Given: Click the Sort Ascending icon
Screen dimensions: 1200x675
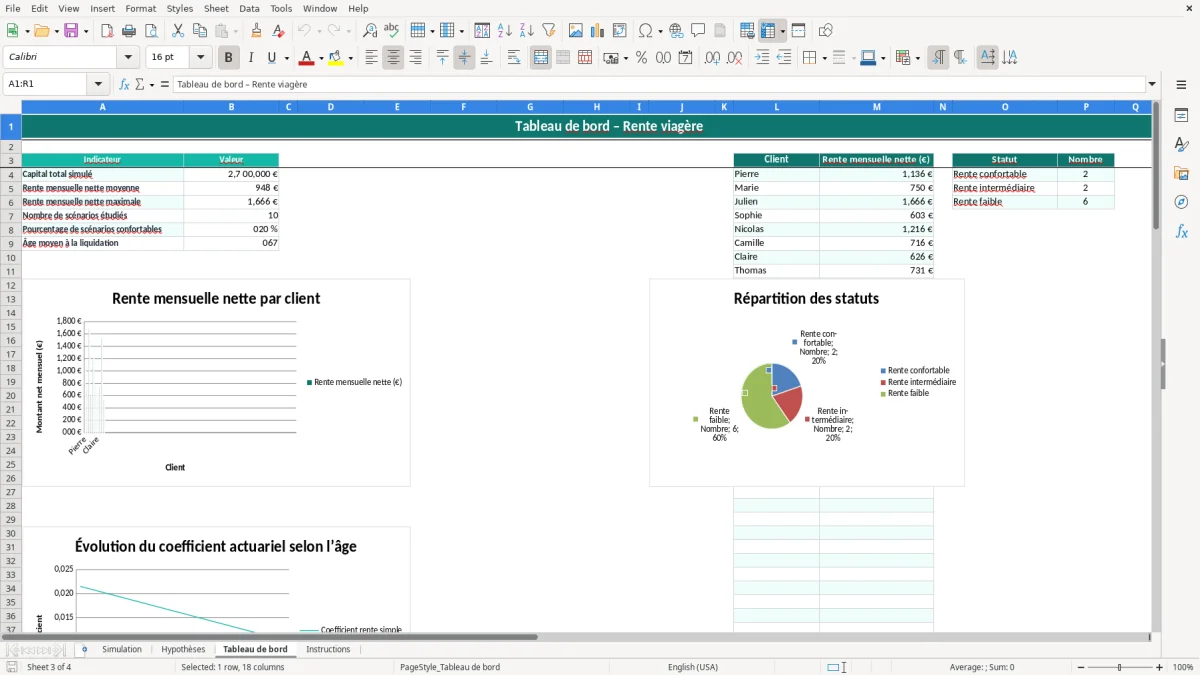Looking at the screenshot, I should tap(504, 31).
